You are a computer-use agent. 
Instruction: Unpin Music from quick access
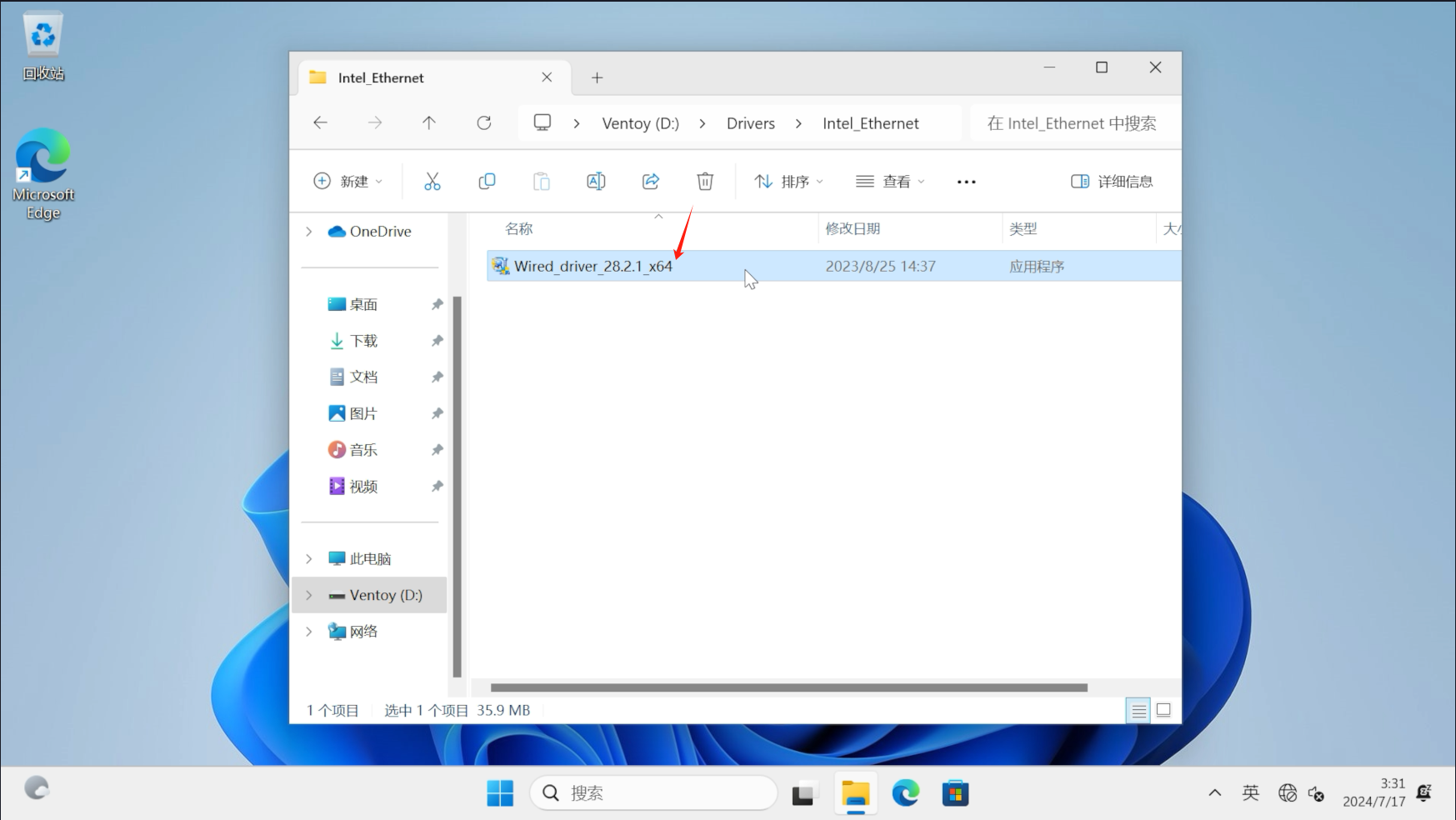coord(437,450)
